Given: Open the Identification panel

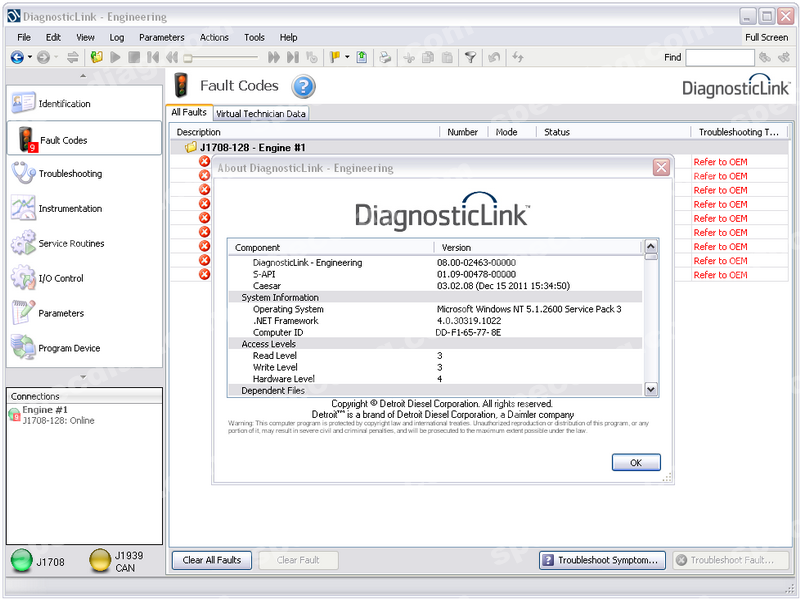Looking at the screenshot, I should [x=64, y=104].
